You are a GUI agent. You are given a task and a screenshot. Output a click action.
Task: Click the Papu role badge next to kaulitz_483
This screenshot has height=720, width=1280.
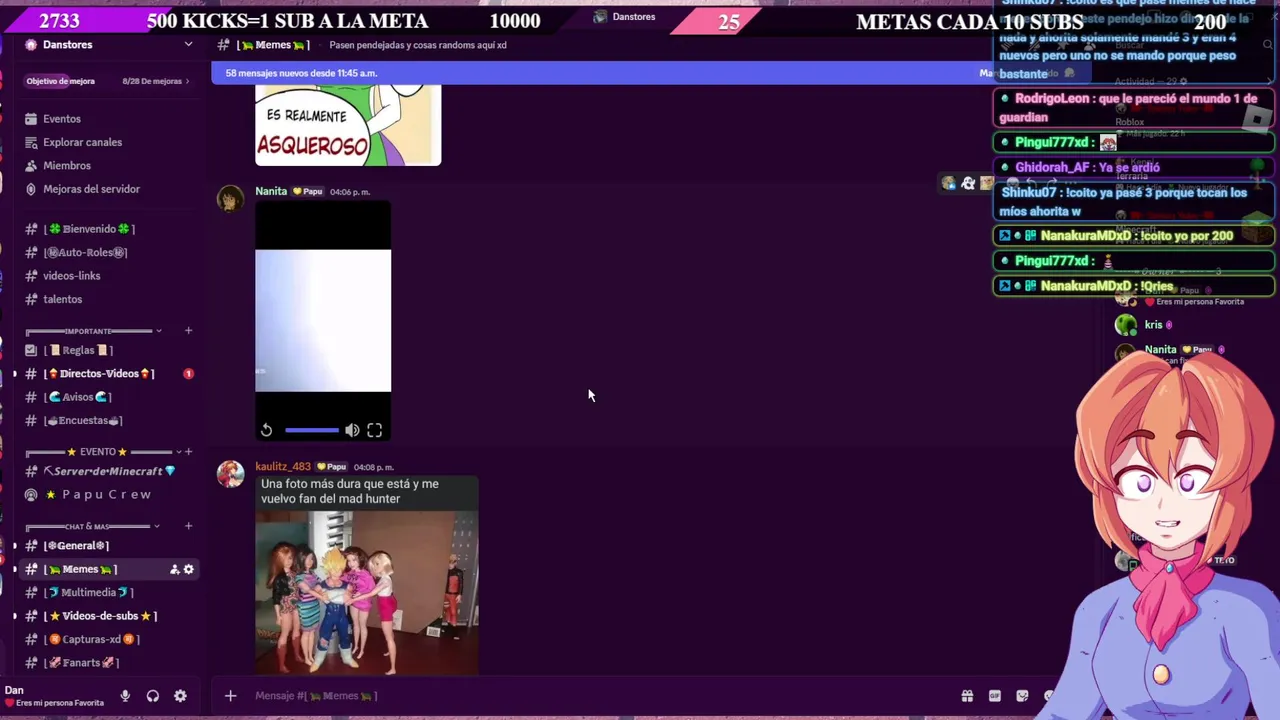(331, 467)
